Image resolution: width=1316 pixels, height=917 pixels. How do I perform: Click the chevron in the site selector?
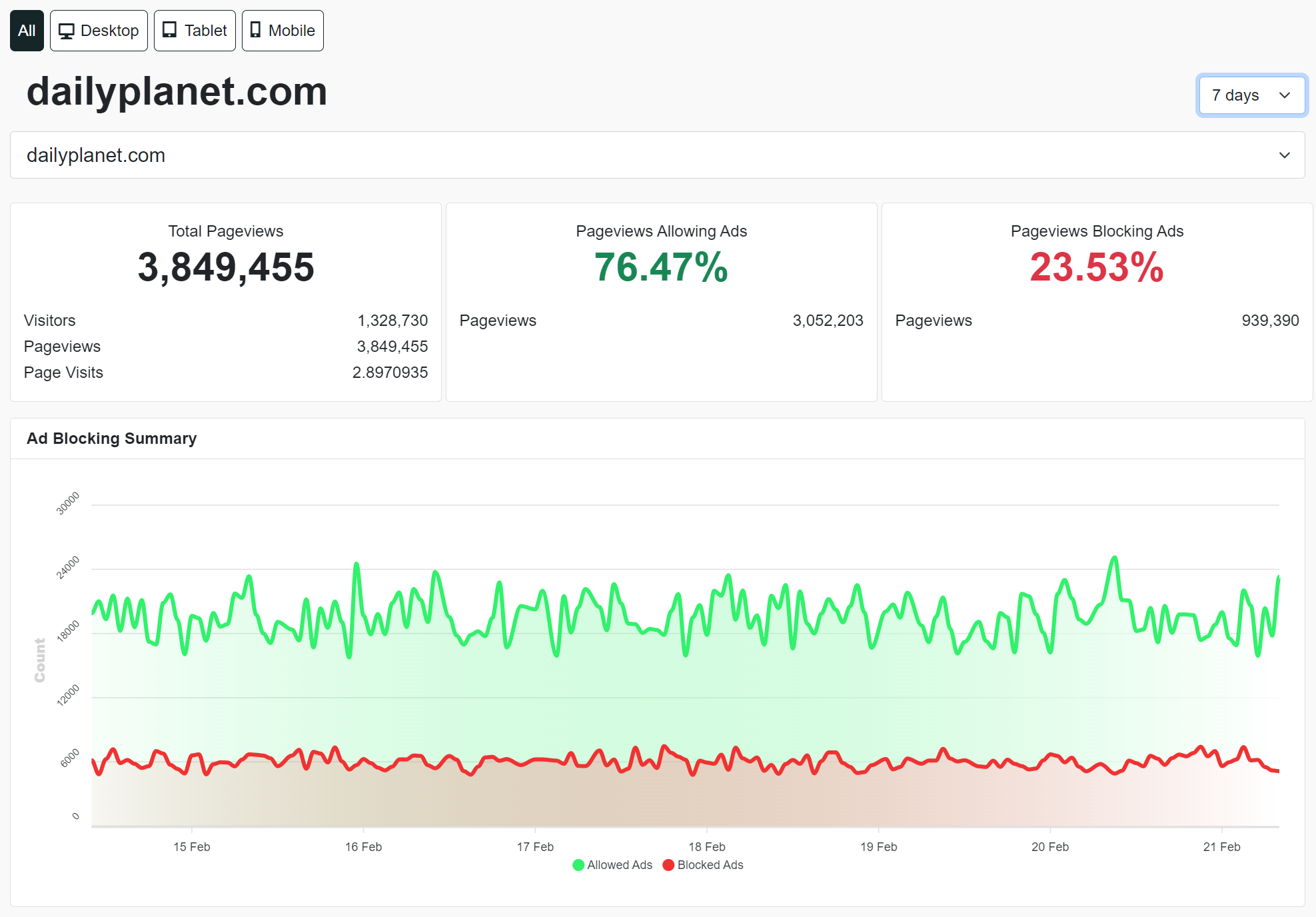coord(1285,155)
